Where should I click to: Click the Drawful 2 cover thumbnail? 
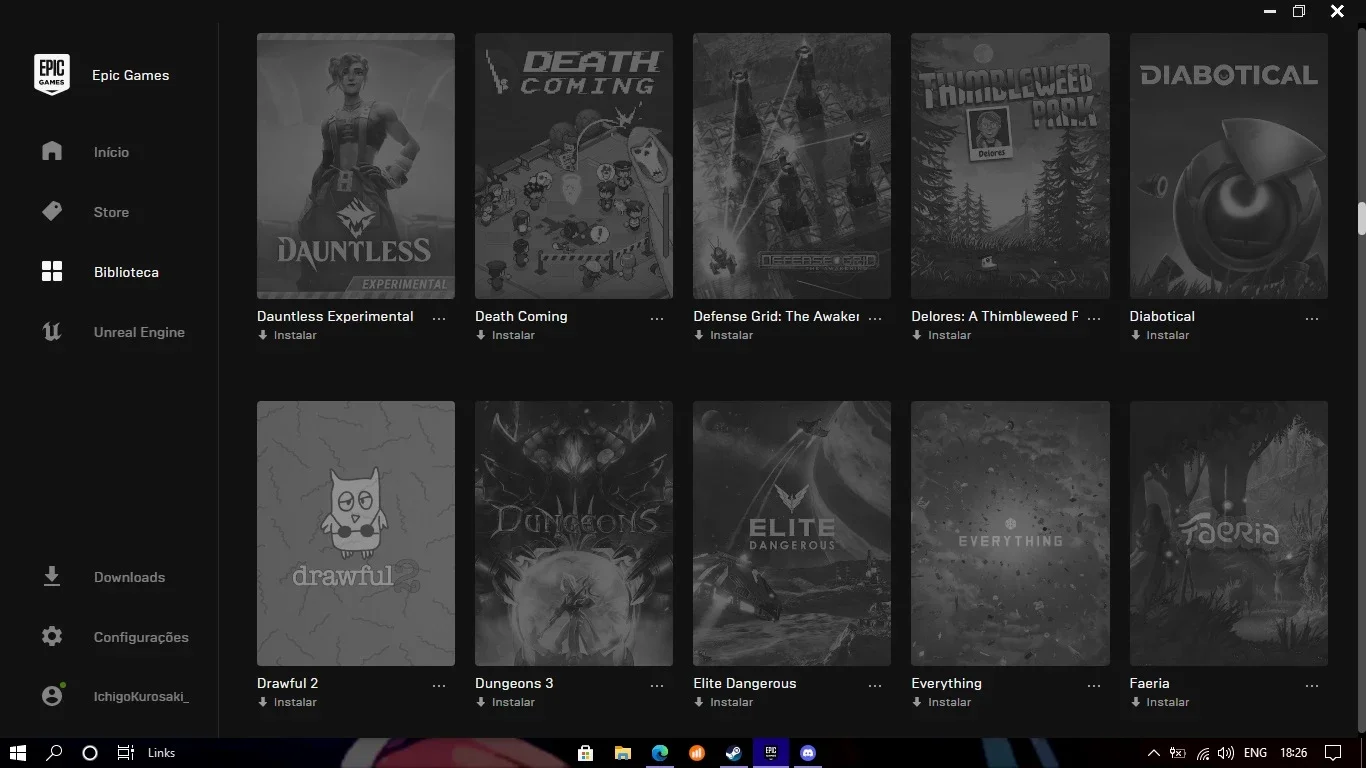[356, 534]
